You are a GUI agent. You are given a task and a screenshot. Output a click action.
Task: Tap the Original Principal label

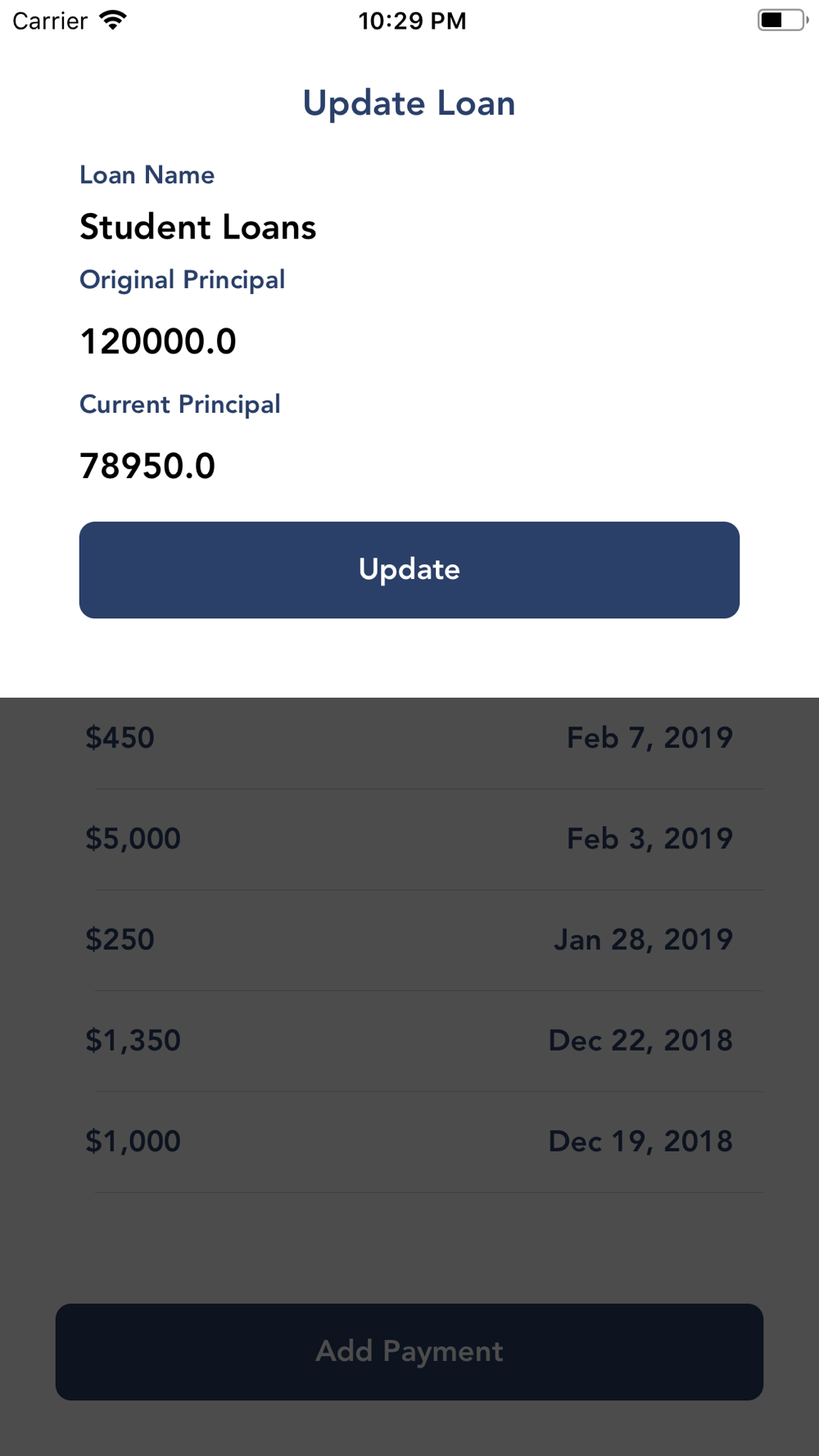coord(182,280)
